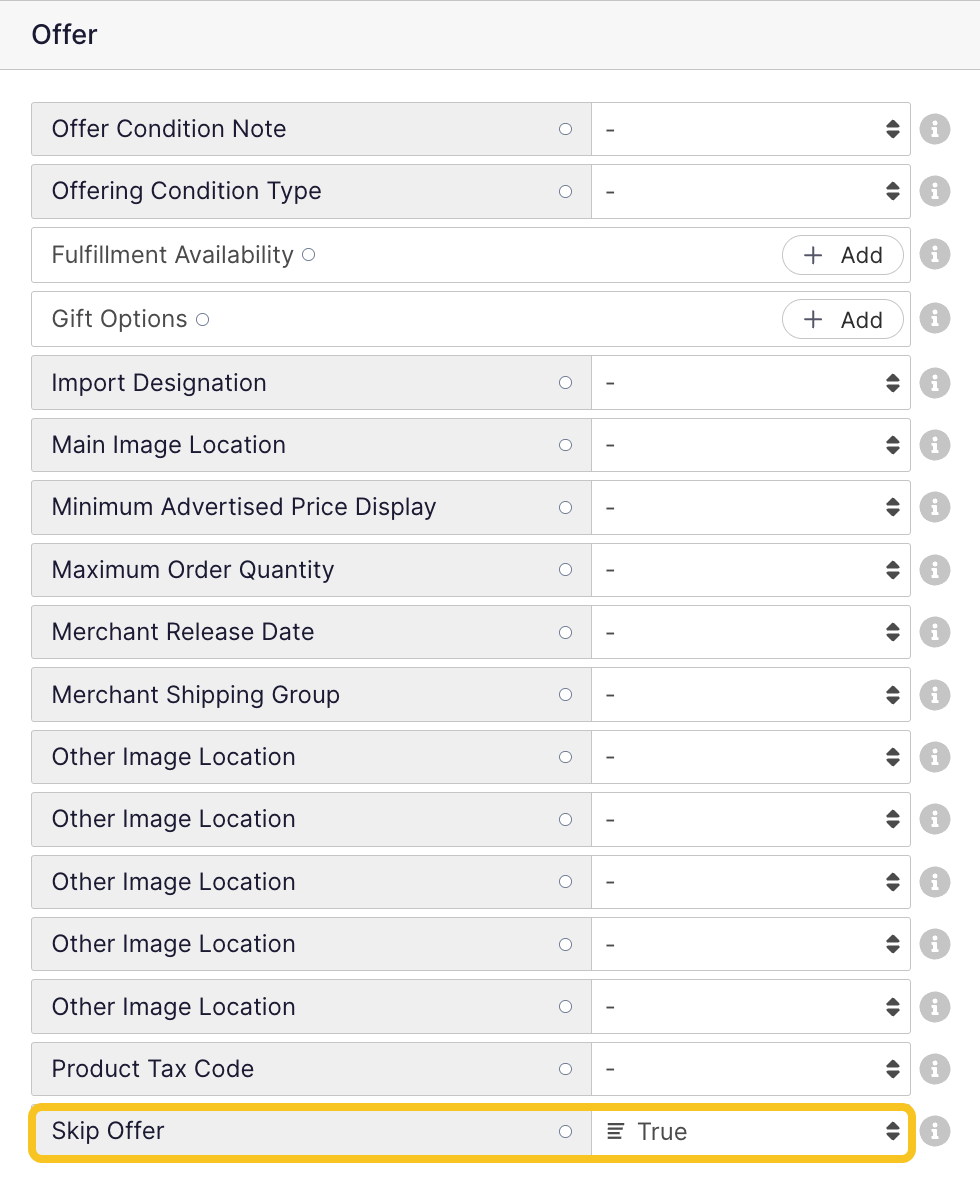Click info icon beside Gift Options

click(934, 319)
